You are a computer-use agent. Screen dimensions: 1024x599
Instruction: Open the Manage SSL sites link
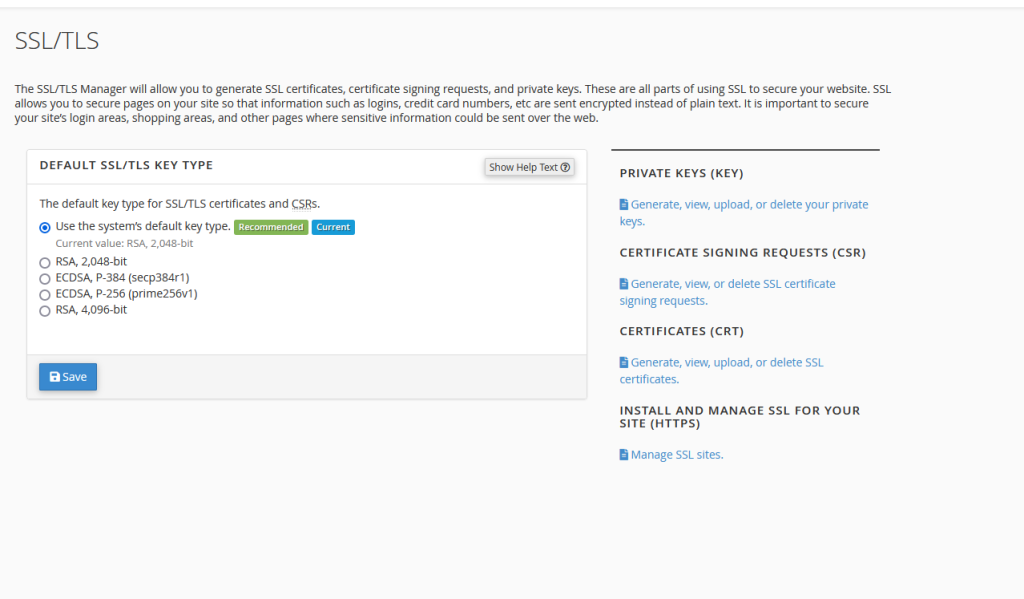[x=676, y=455]
